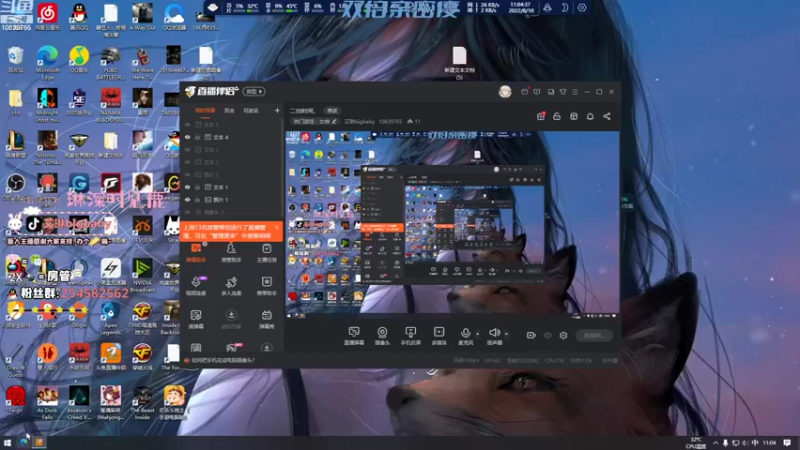
Task: Show the 文本 2 layer with its eye
Action: coord(188,162)
